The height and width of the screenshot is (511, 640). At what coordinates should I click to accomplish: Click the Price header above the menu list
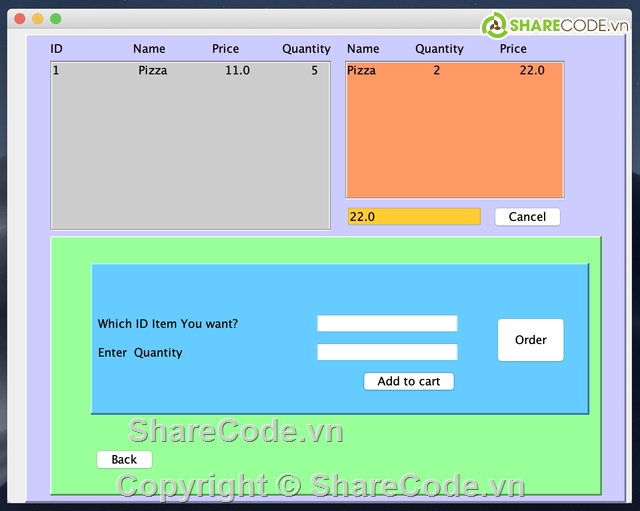226,49
